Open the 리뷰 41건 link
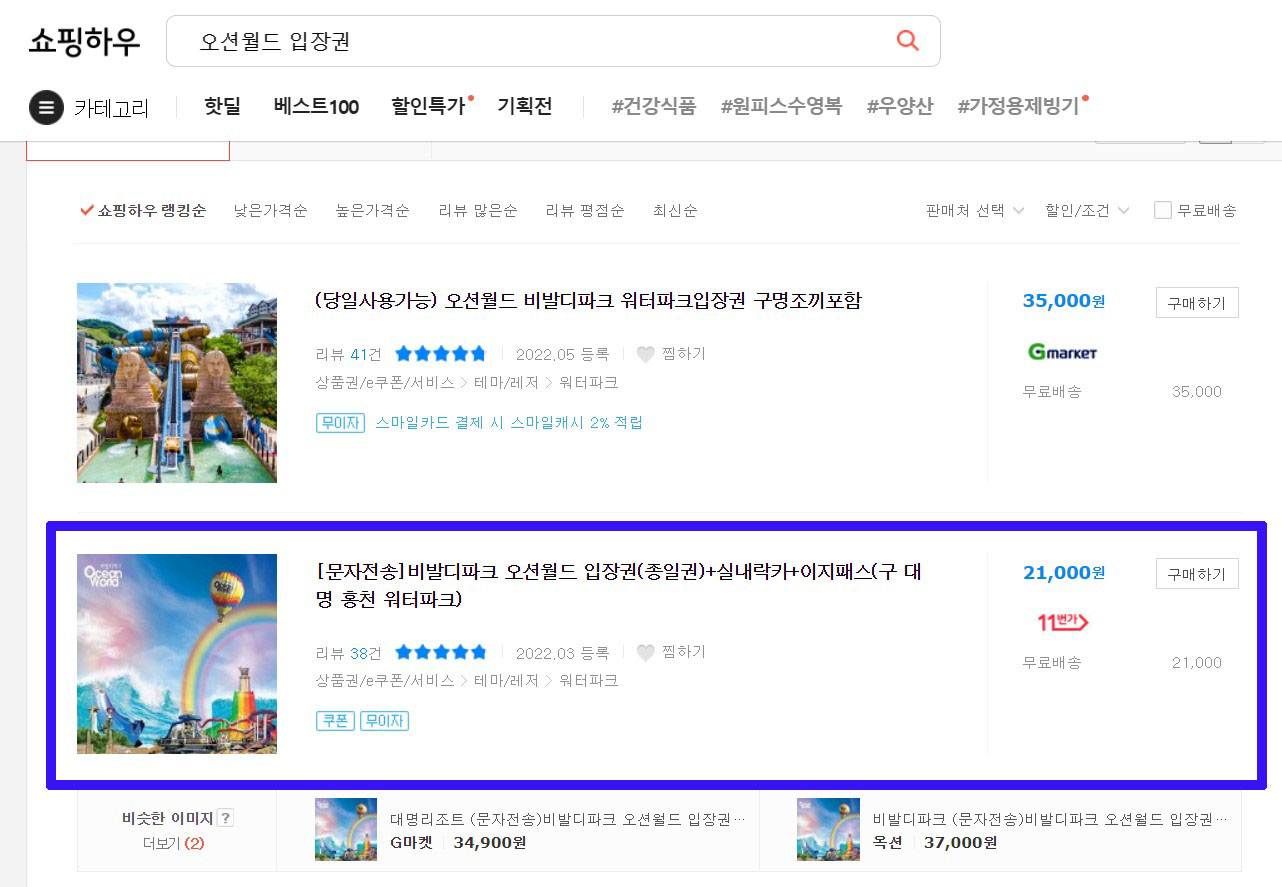 tap(348, 354)
